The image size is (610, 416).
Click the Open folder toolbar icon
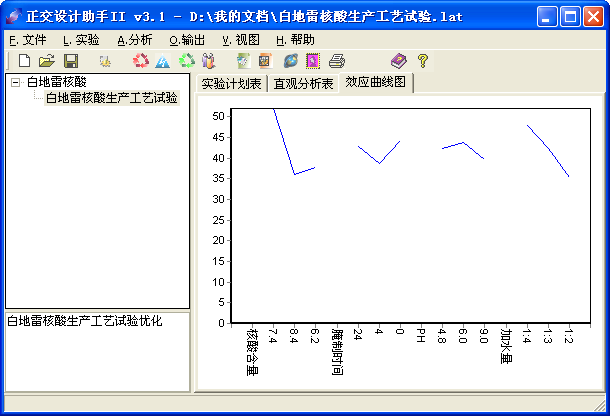pos(46,61)
